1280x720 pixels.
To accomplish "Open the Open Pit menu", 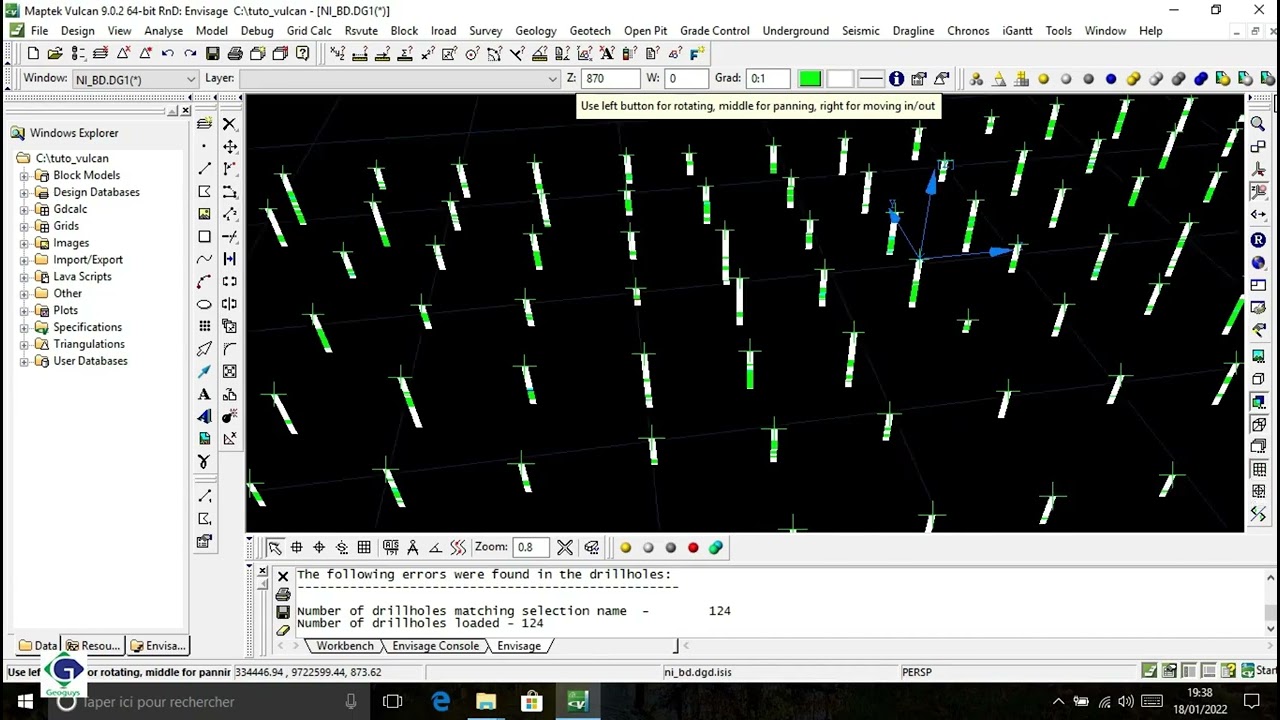I will 645,31.
